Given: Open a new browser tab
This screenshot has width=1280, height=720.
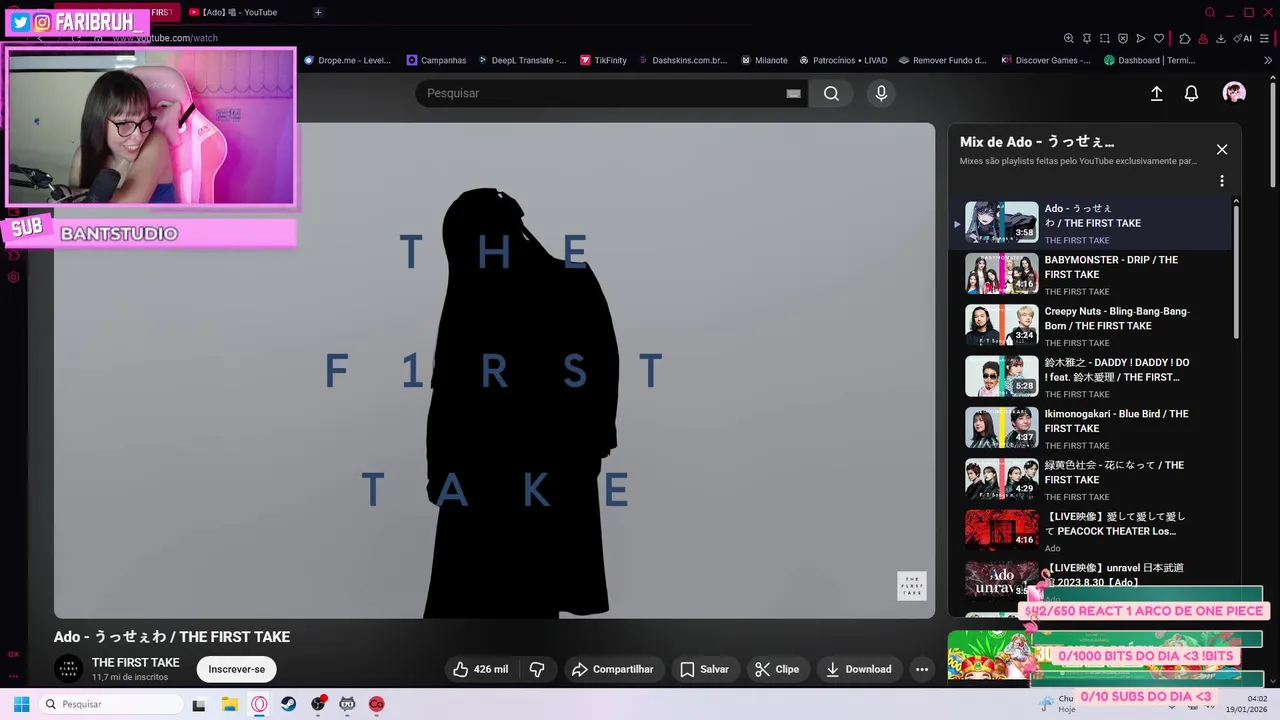Looking at the screenshot, I should click(318, 12).
